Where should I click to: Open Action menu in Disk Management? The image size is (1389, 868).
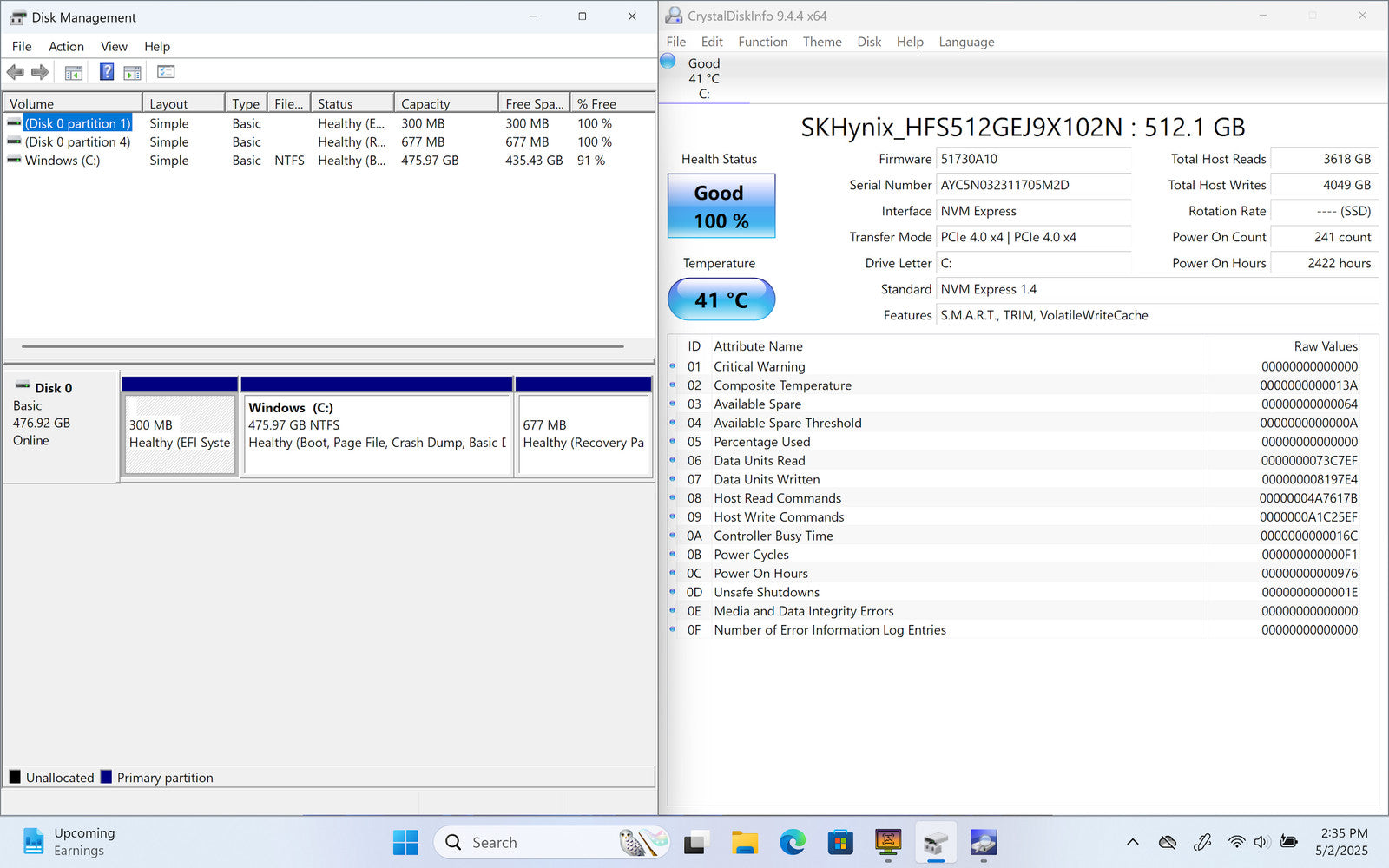(x=66, y=46)
